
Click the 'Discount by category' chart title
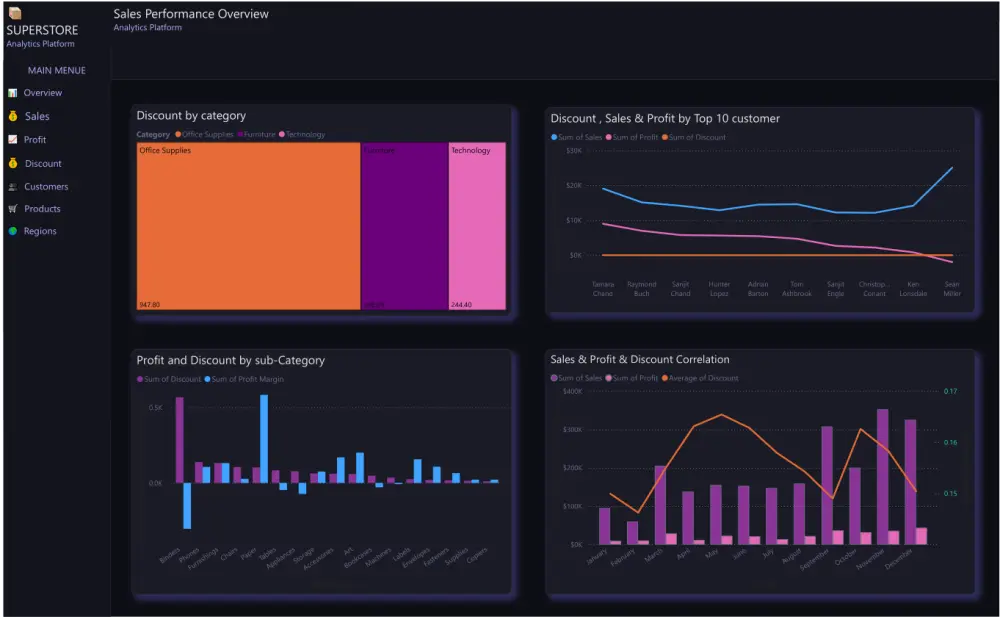(191, 115)
